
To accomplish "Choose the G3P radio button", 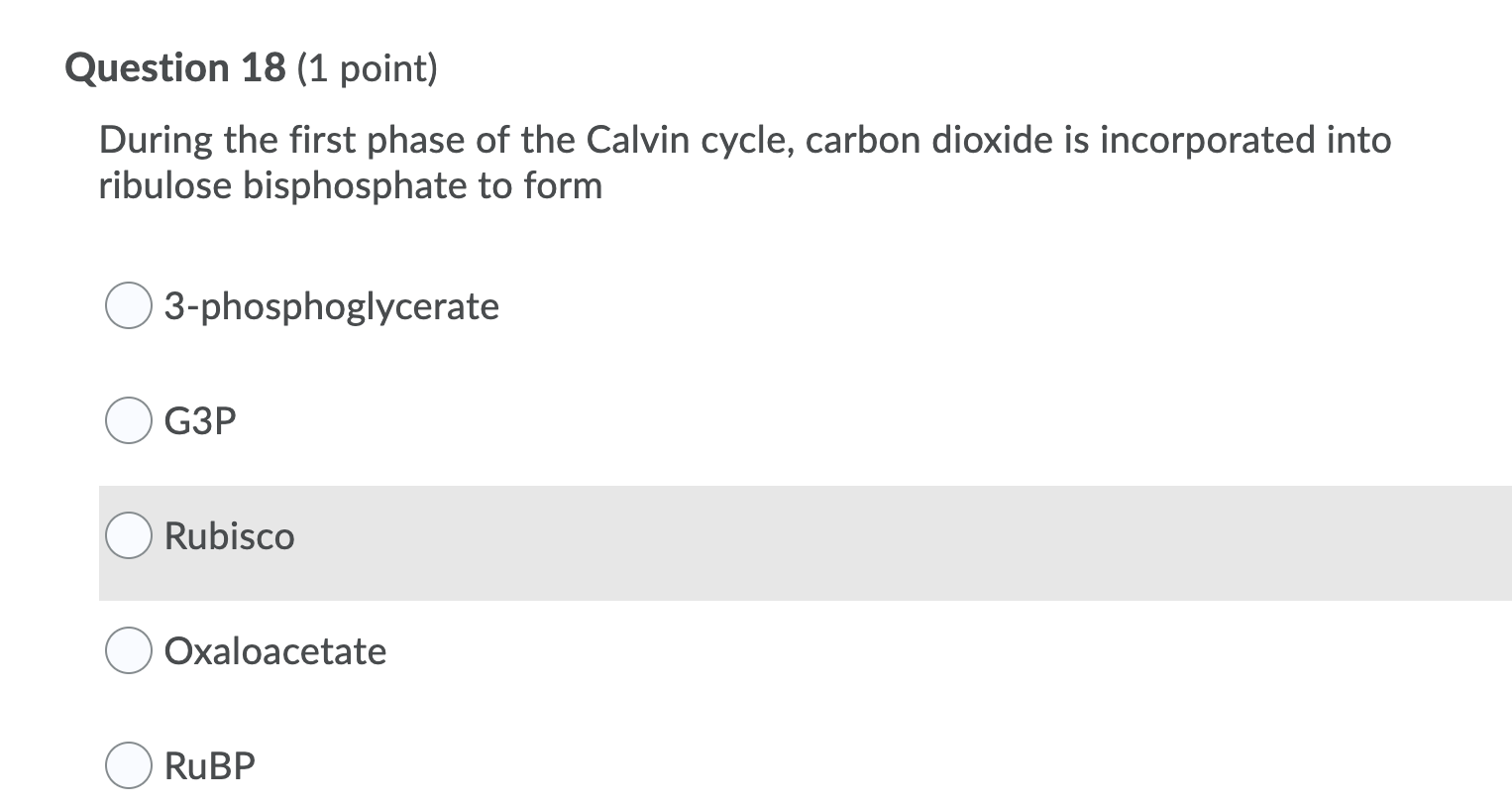I will [128, 421].
